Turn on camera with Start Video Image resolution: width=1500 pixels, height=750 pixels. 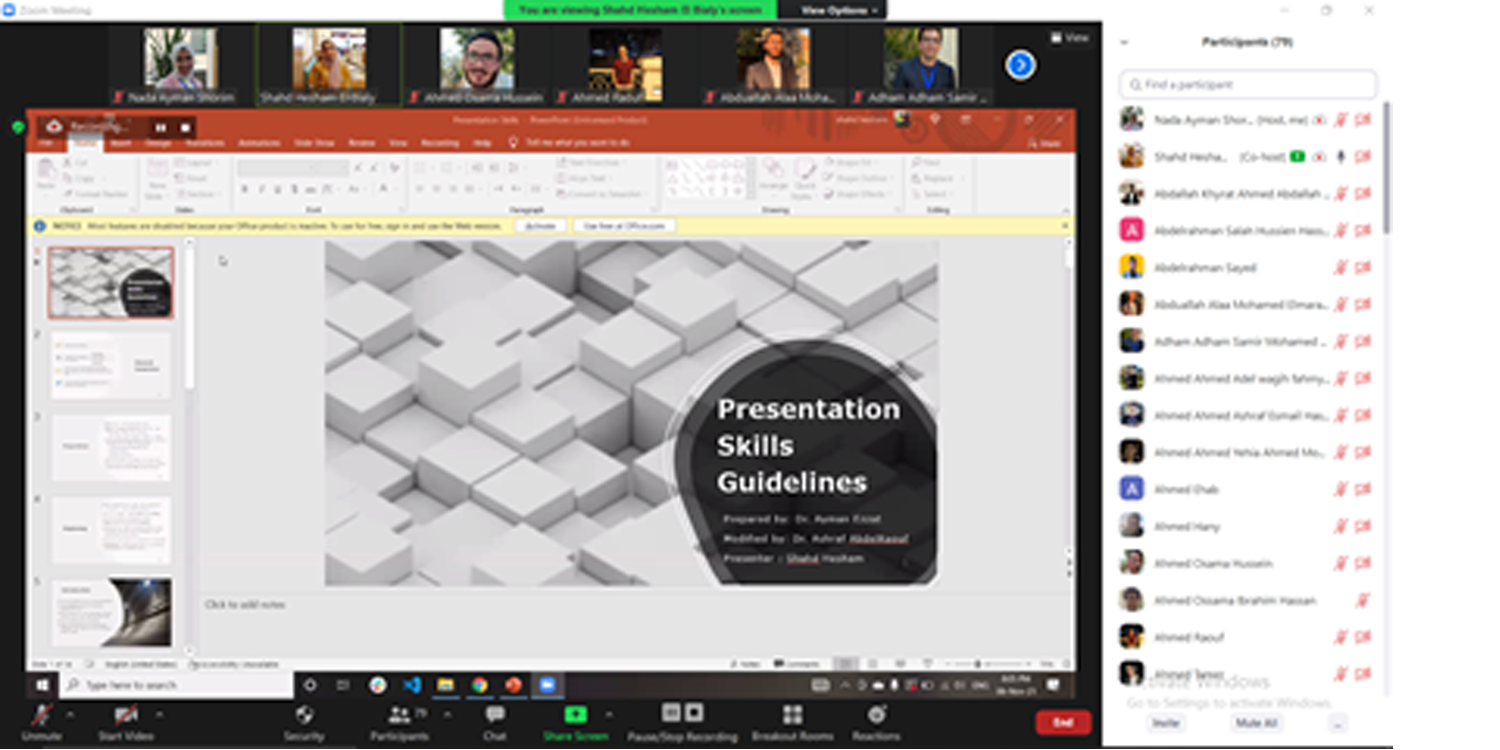click(x=126, y=716)
